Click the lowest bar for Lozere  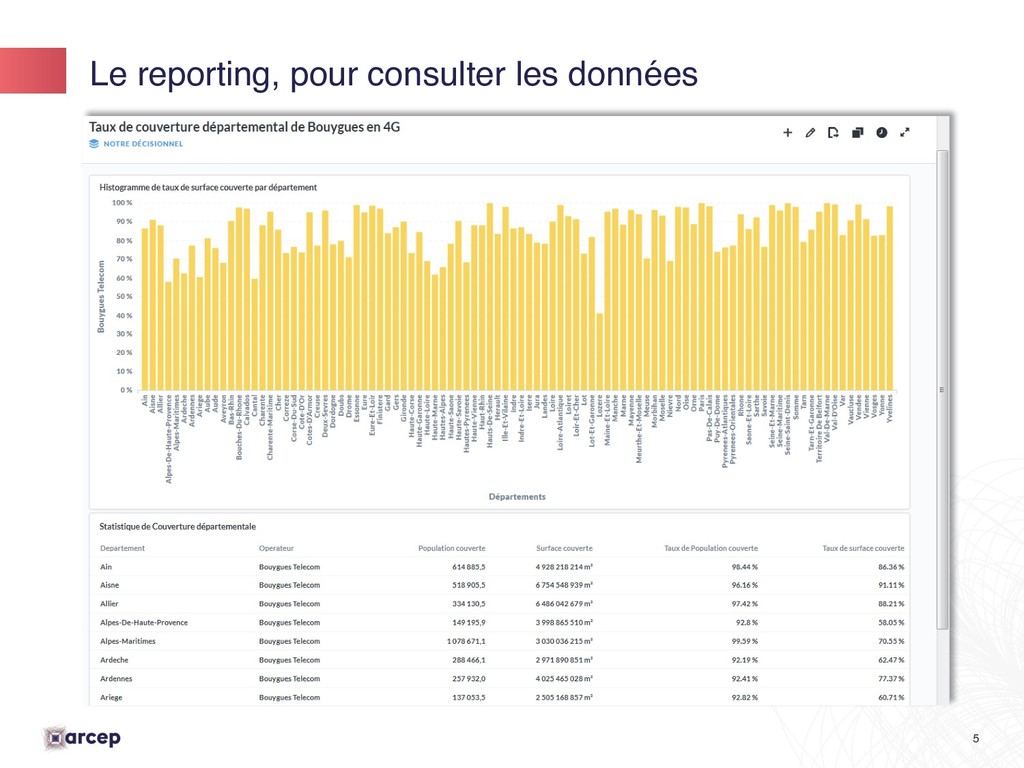tap(600, 351)
